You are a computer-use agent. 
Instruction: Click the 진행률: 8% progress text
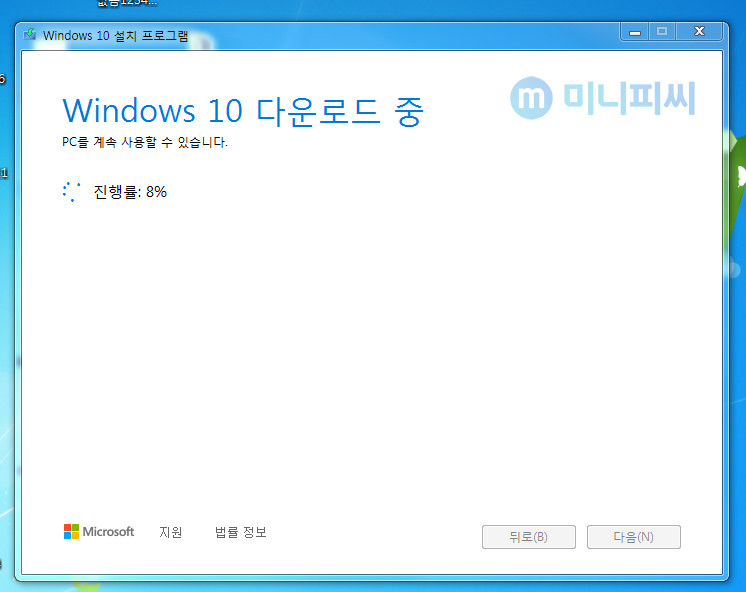[x=130, y=192]
